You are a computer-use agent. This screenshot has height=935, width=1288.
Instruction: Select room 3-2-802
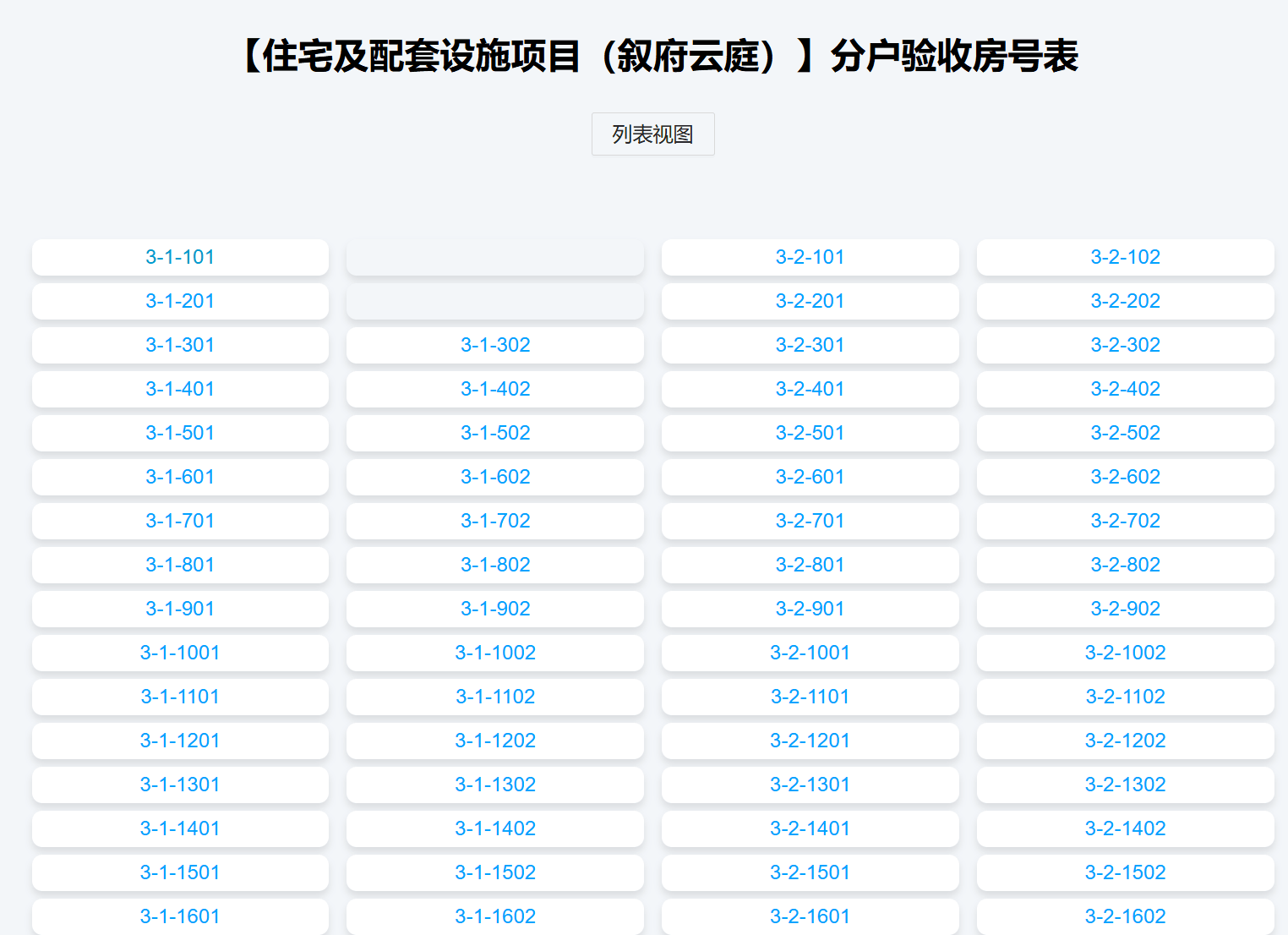pyautogui.click(x=1125, y=565)
